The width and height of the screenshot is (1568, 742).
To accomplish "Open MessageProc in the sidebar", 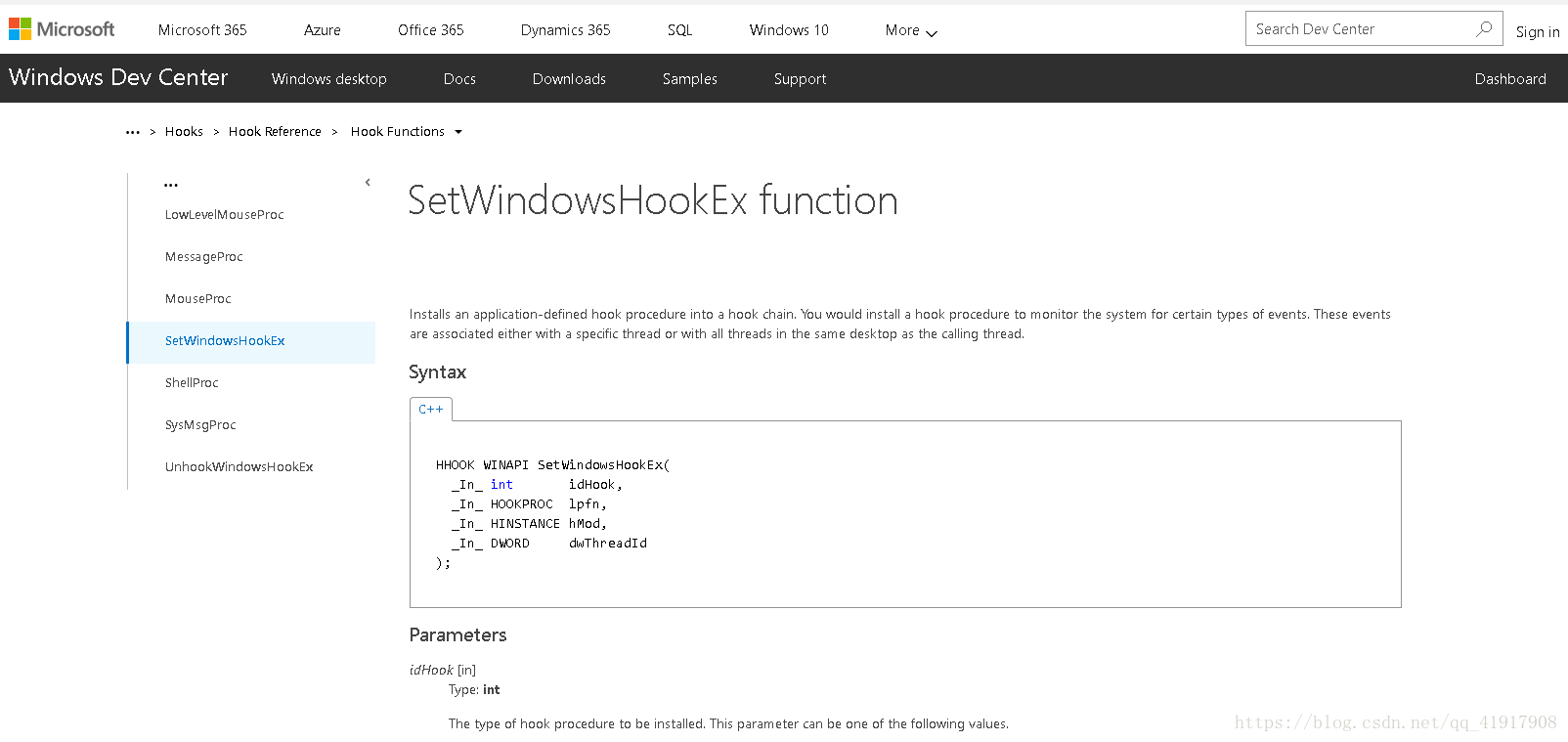I will point(204,257).
